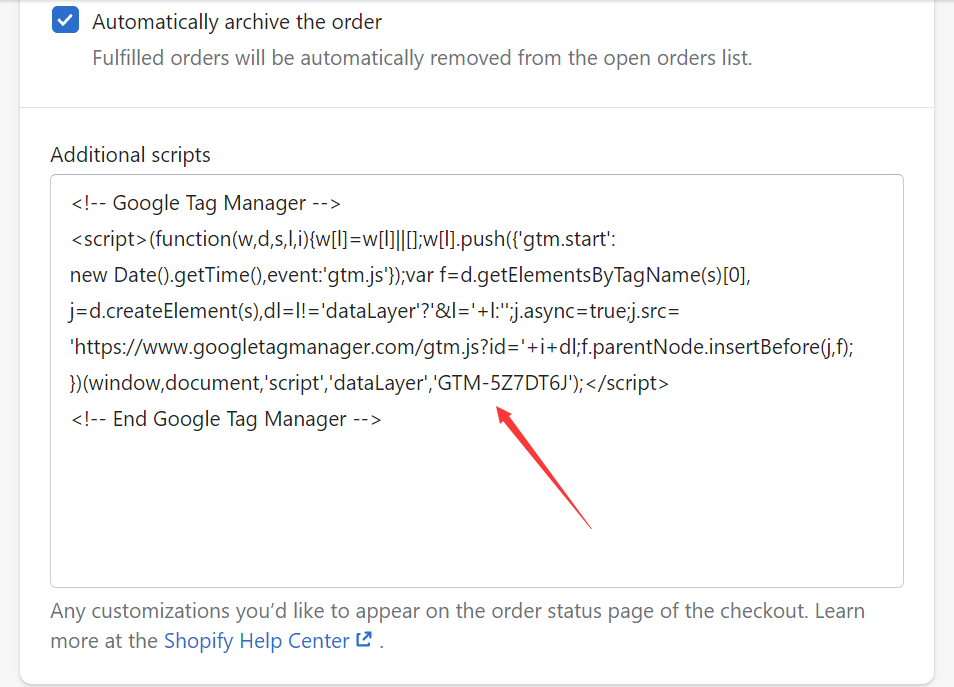The width and height of the screenshot is (954, 687).
Task: Click the closing </script> tag text
Action: pyautogui.click(x=627, y=383)
